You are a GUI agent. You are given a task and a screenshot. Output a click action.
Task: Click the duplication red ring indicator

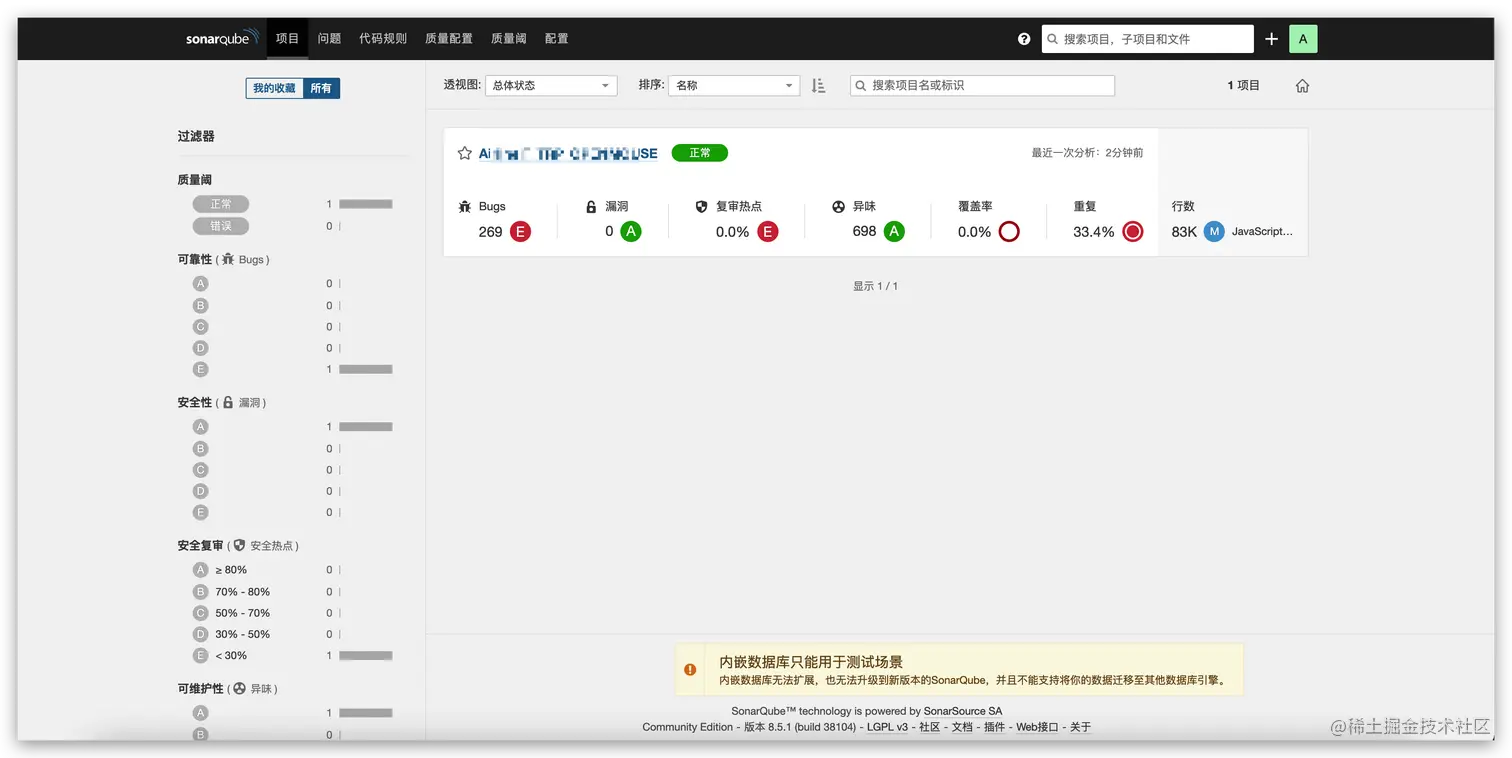coord(1132,232)
